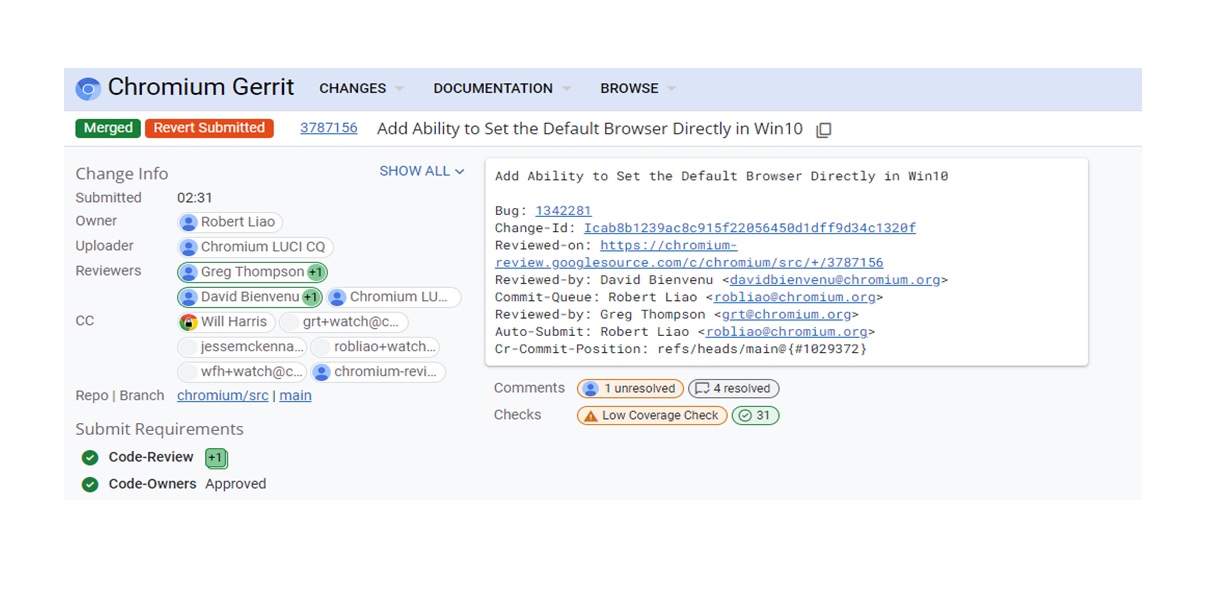Click the green check icon beside Code-Owners
The width and height of the screenshot is (1206, 590).
click(90, 484)
